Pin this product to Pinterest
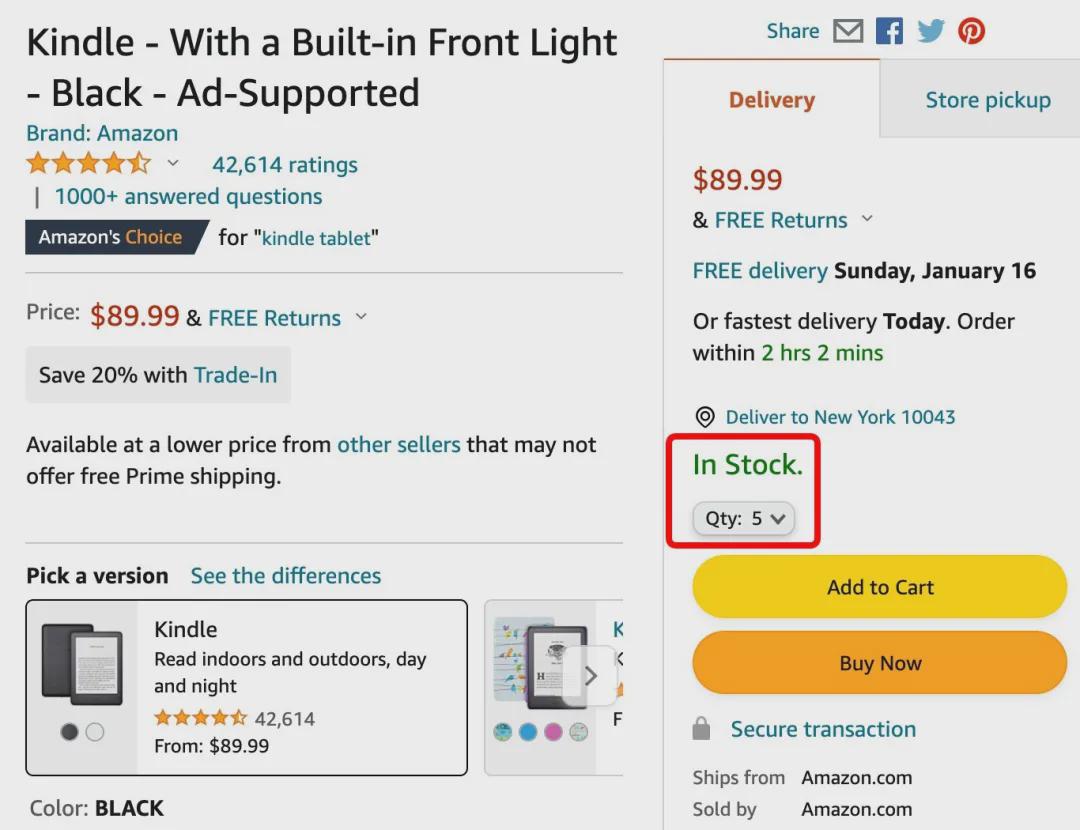Image resolution: width=1080 pixels, height=830 pixels. click(970, 31)
